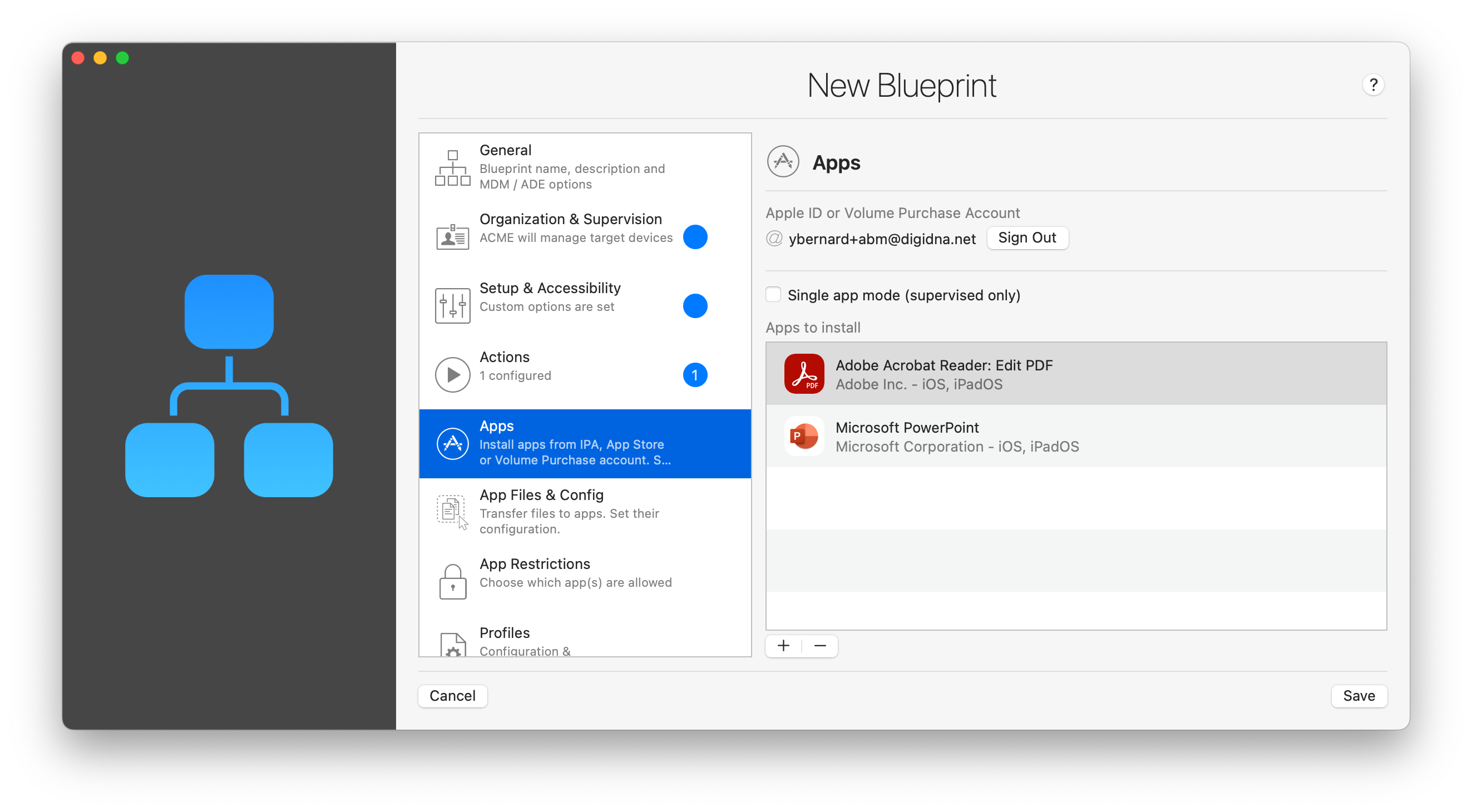Click the Setup & Accessibility blue status dot
This screenshot has height=812, width=1472.
pyautogui.click(x=695, y=306)
